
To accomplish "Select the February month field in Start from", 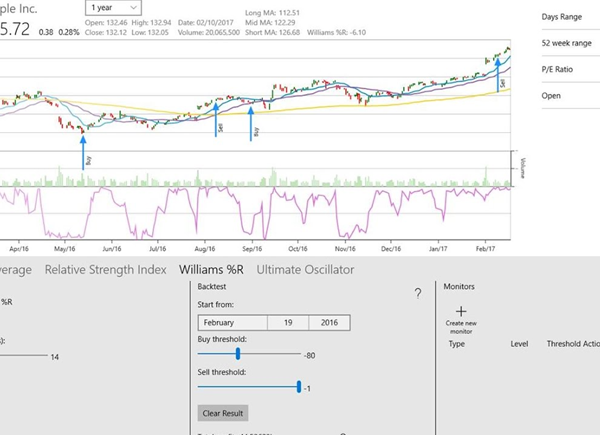I will (233, 323).
